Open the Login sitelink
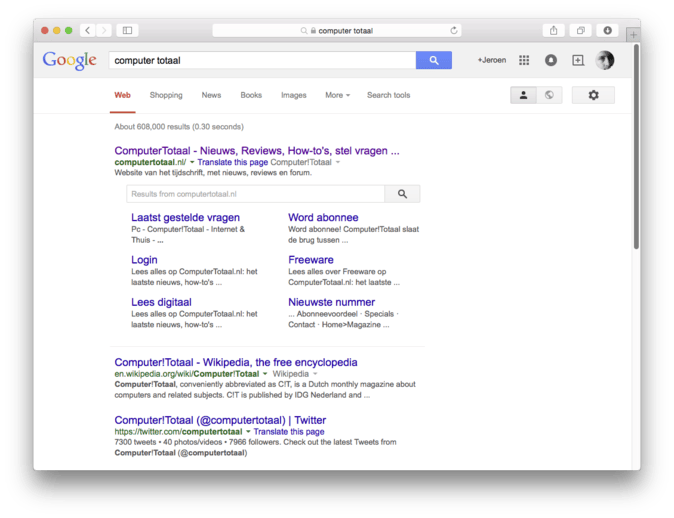This screenshot has height=518, width=674. pos(144,260)
